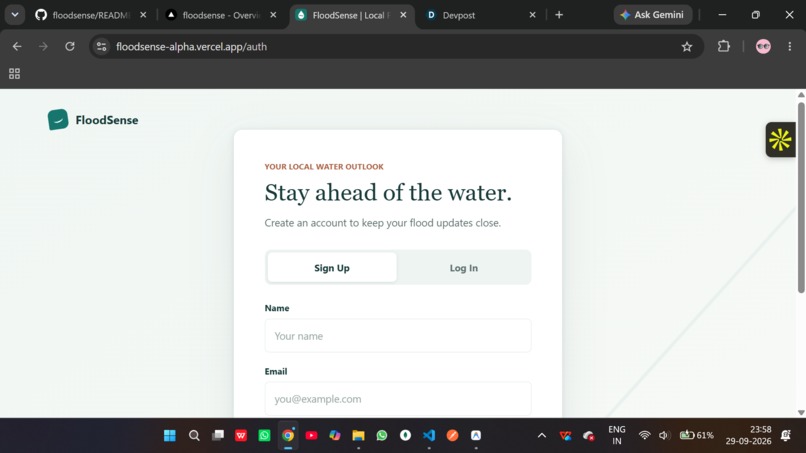Open the tab search dropdown arrow
This screenshot has height=453, width=806.
tap(15, 15)
